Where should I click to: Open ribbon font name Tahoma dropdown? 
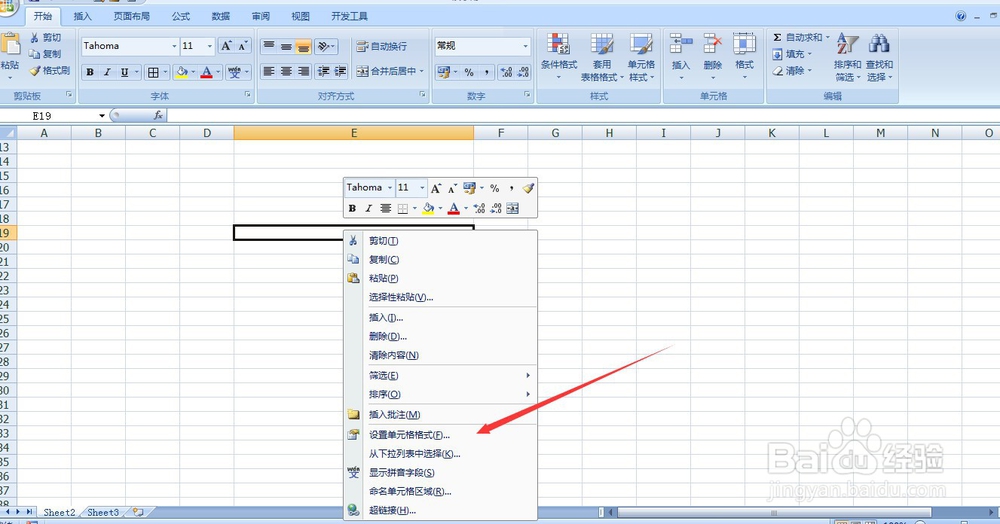click(174, 46)
